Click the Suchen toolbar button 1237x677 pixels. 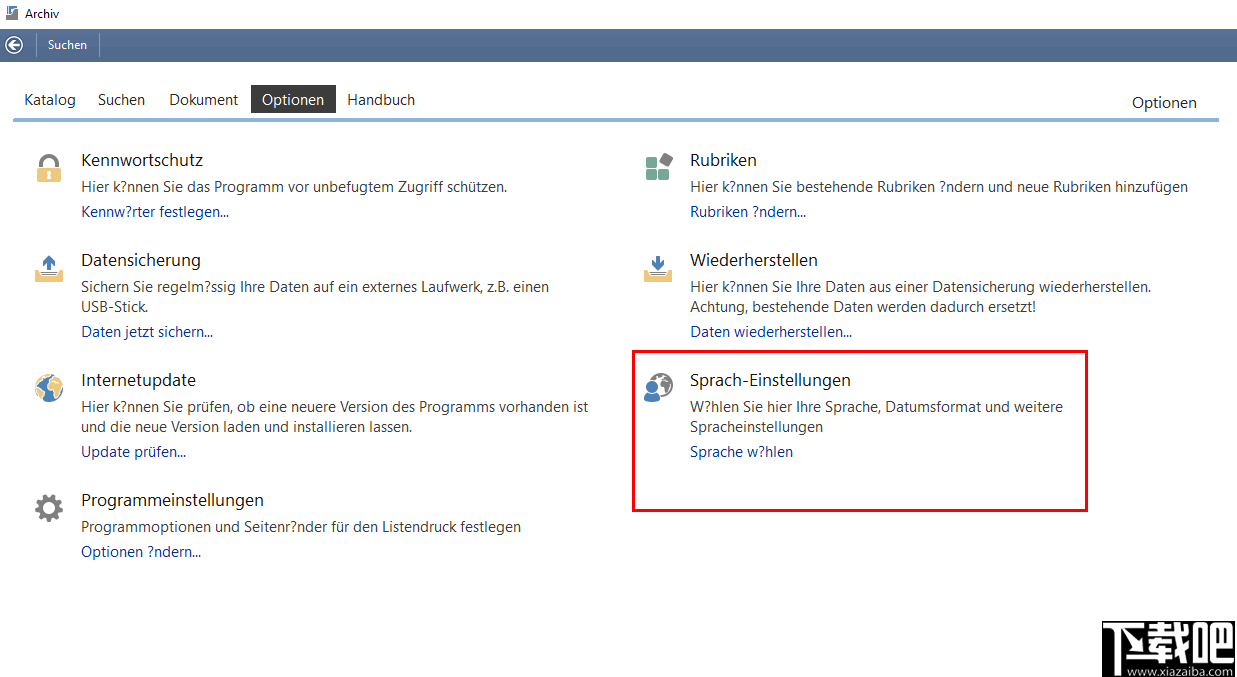67,45
